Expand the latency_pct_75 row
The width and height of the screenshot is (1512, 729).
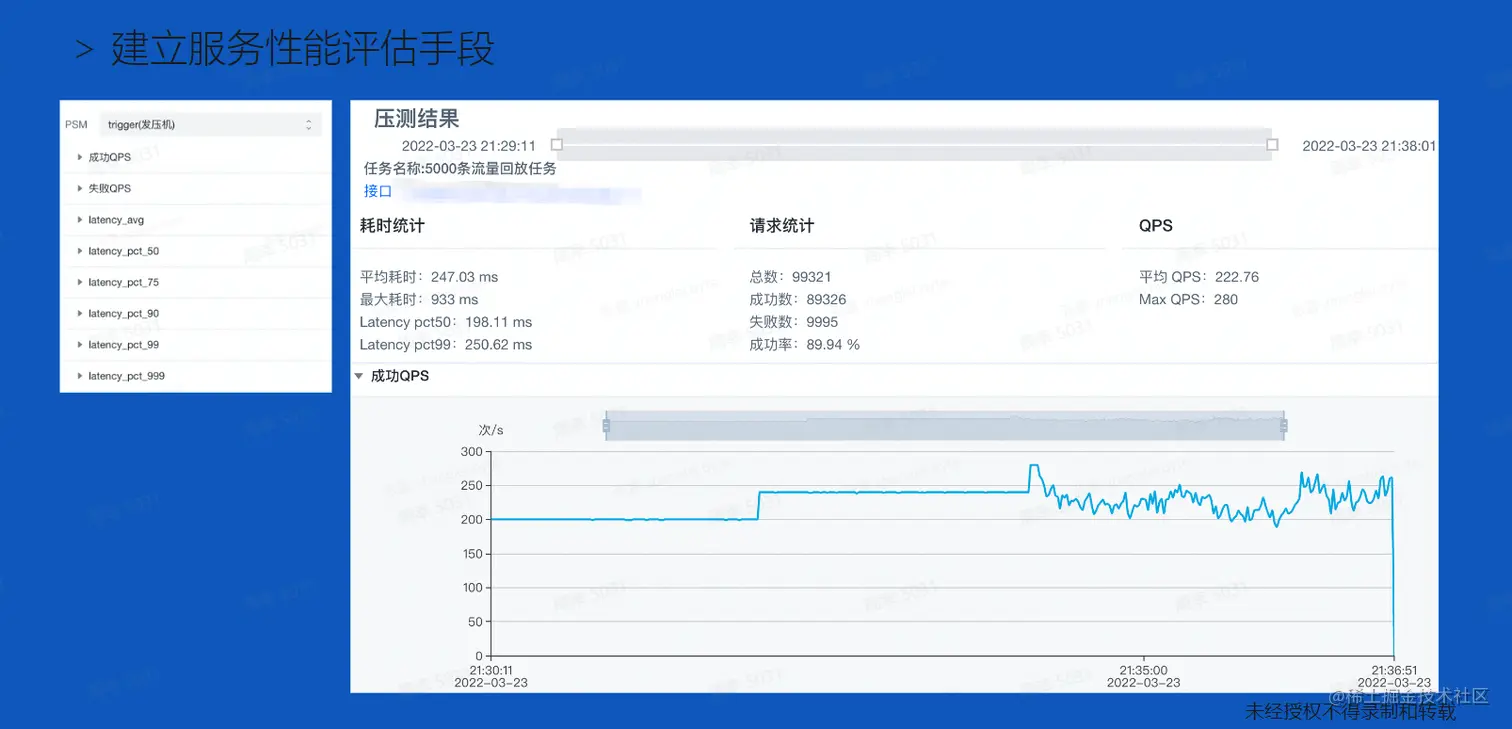coord(196,282)
